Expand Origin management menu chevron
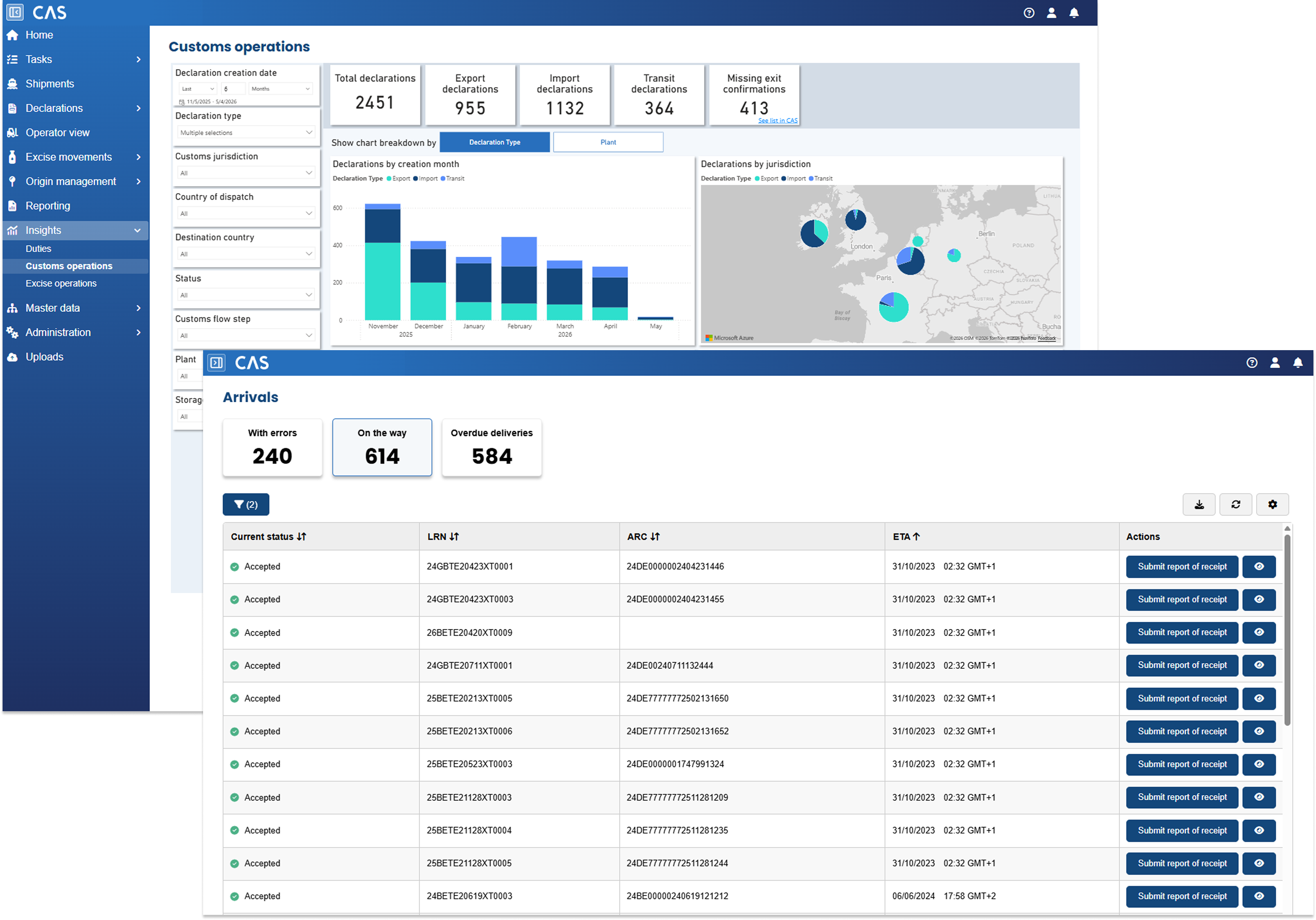This screenshot has height=920, width=1316. click(x=138, y=182)
